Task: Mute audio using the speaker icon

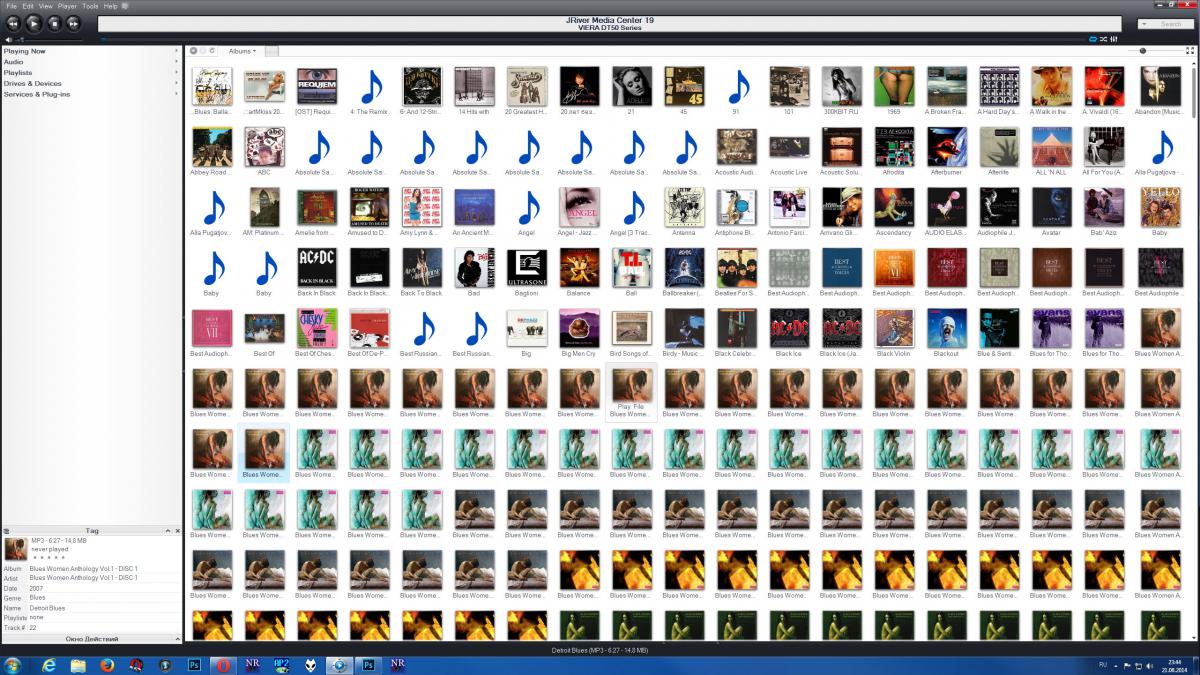Action: coord(8,40)
